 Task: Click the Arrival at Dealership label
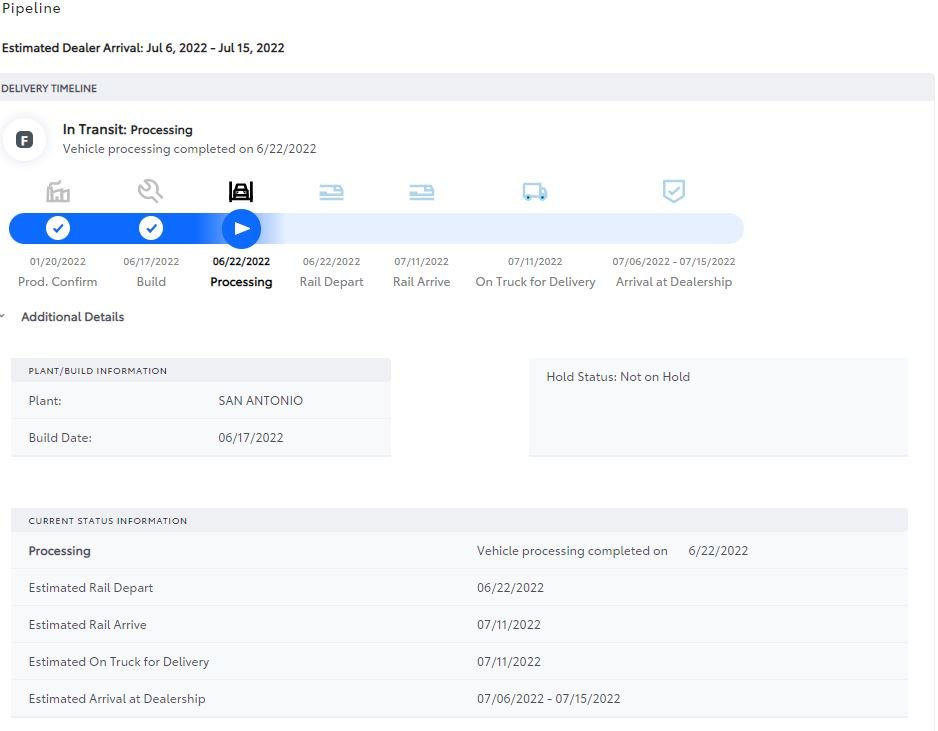(674, 282)
